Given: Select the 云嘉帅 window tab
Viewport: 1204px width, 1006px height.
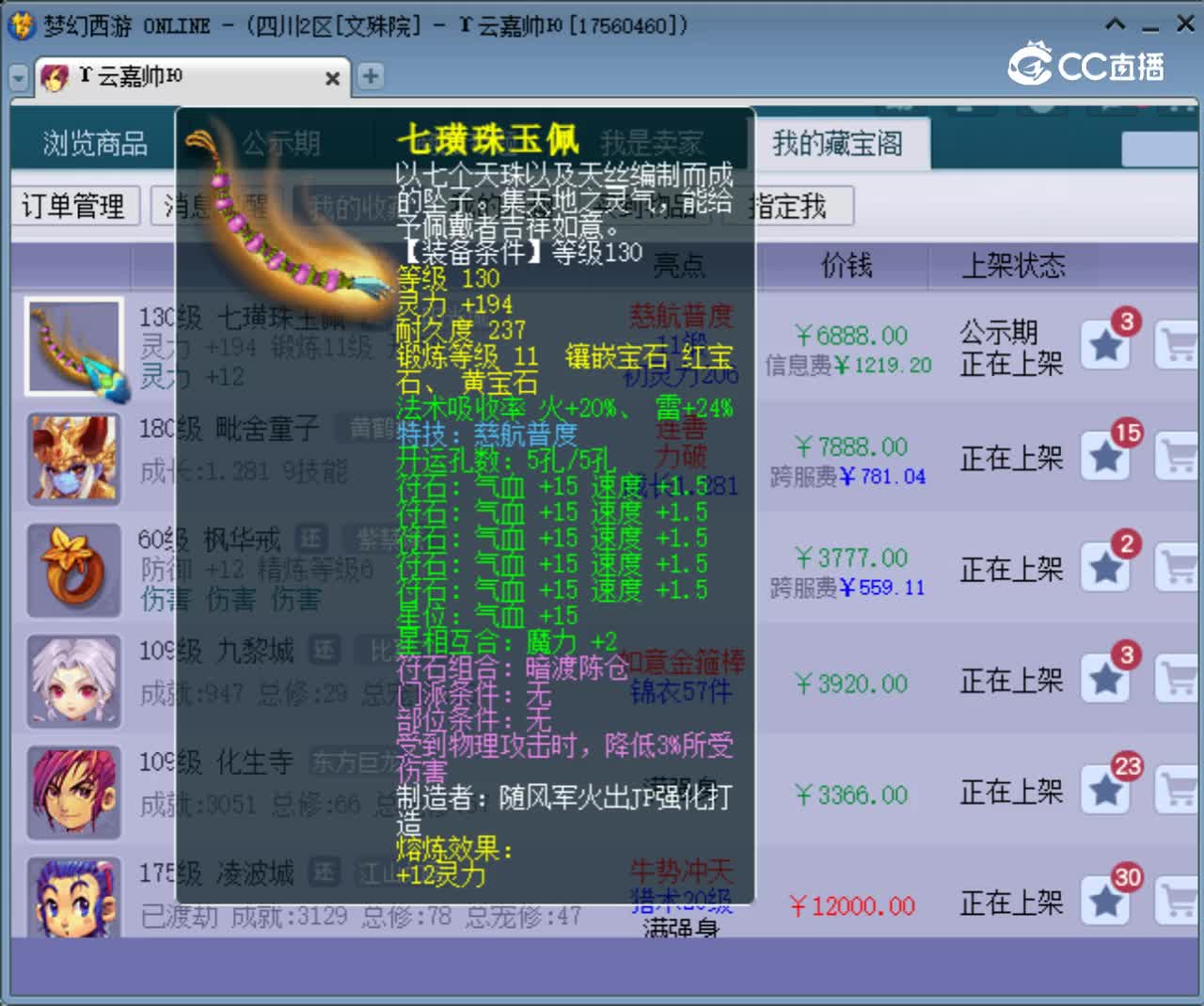Looking at the screenshot, I should (x=192, y=77).
